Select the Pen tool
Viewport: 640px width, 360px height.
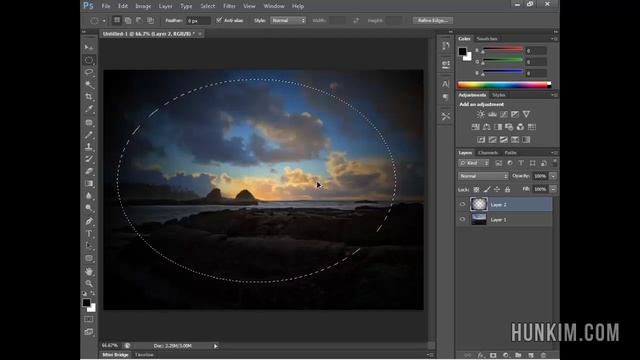tap(89, 221)
